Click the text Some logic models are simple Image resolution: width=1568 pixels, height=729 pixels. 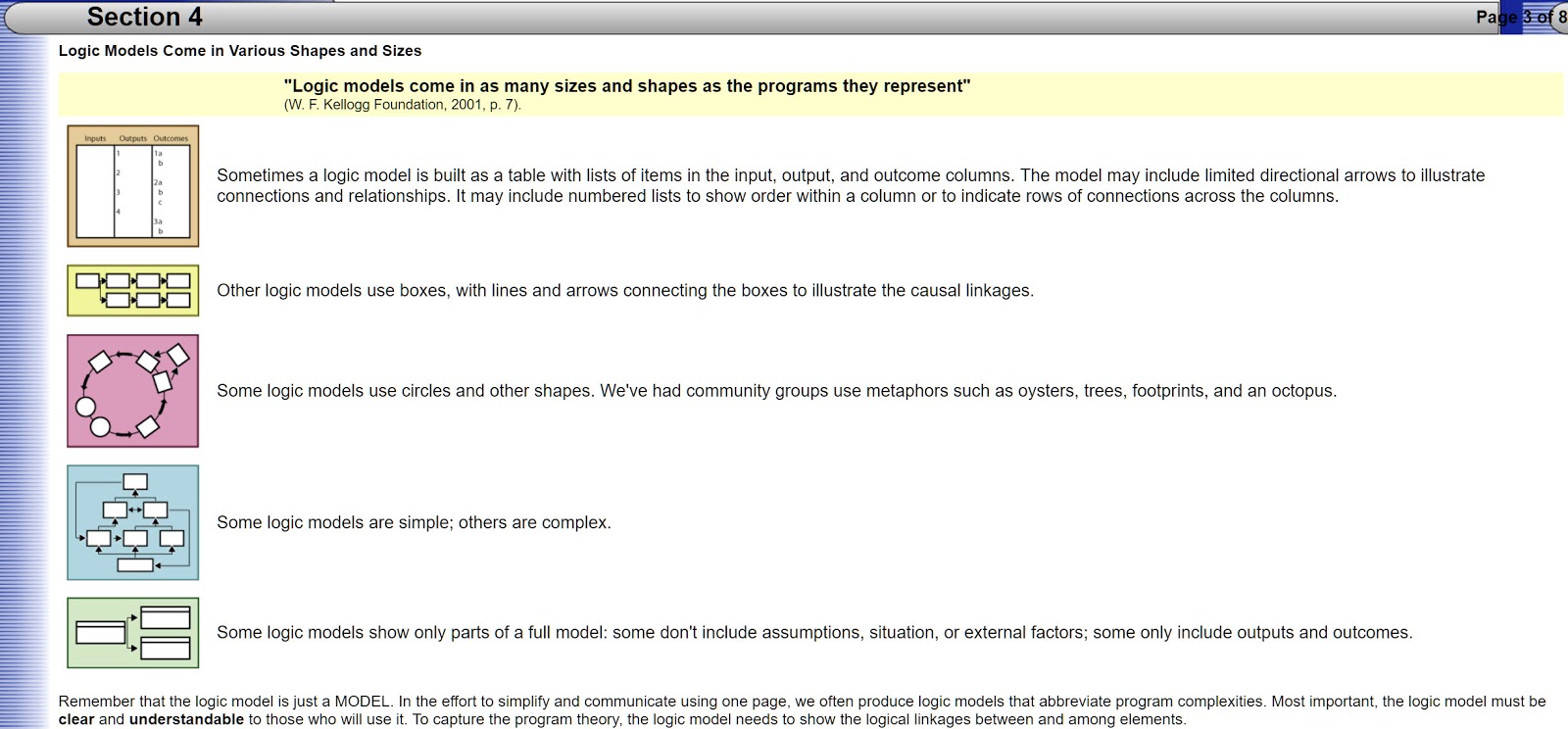coord(414,523)
